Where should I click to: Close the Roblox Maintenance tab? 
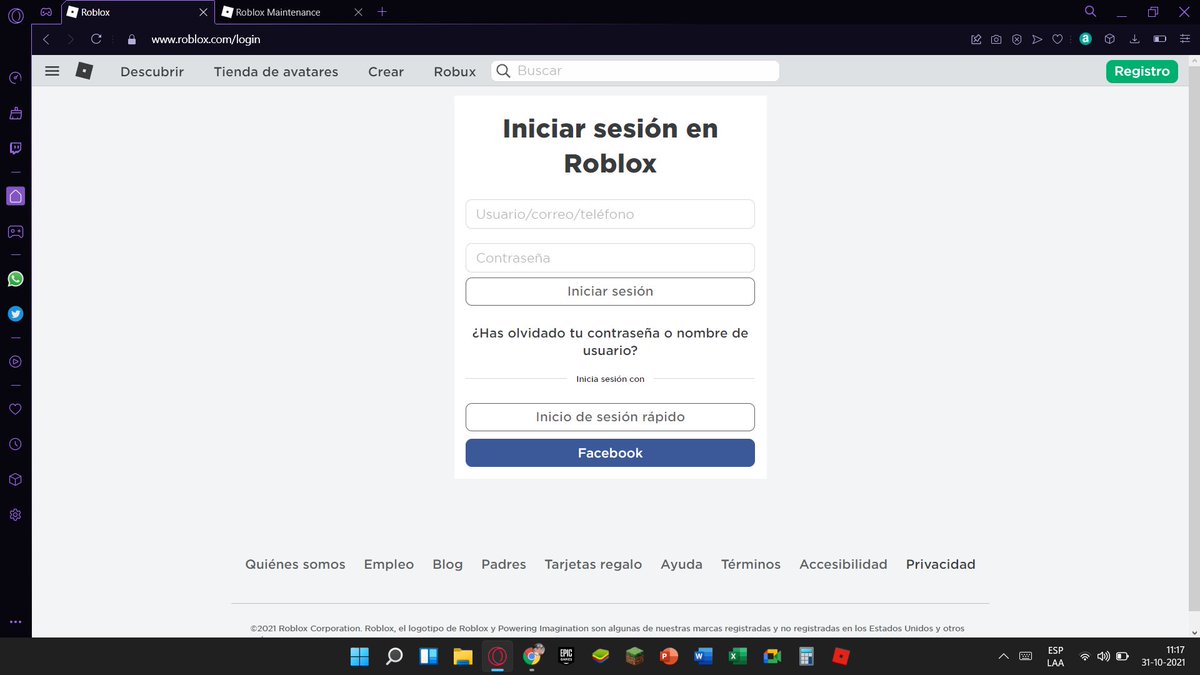coord(358,12)
